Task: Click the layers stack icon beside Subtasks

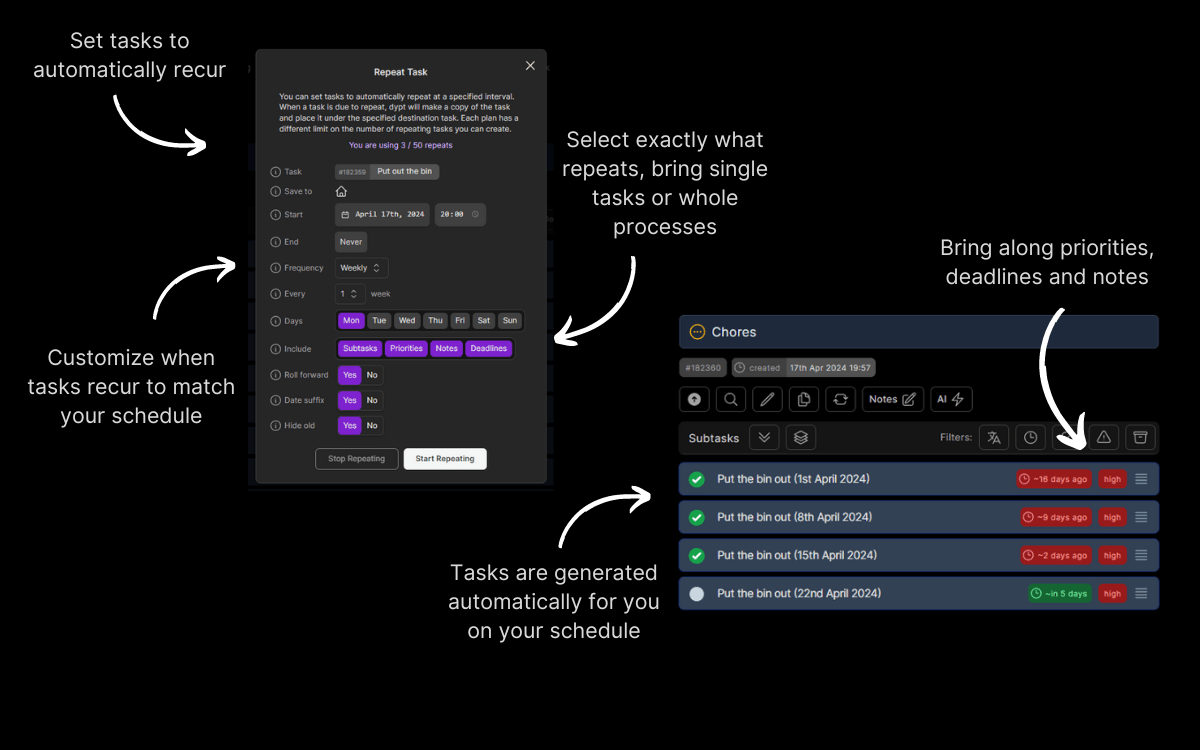Action: pyautogui.click(x=801, y=438)
